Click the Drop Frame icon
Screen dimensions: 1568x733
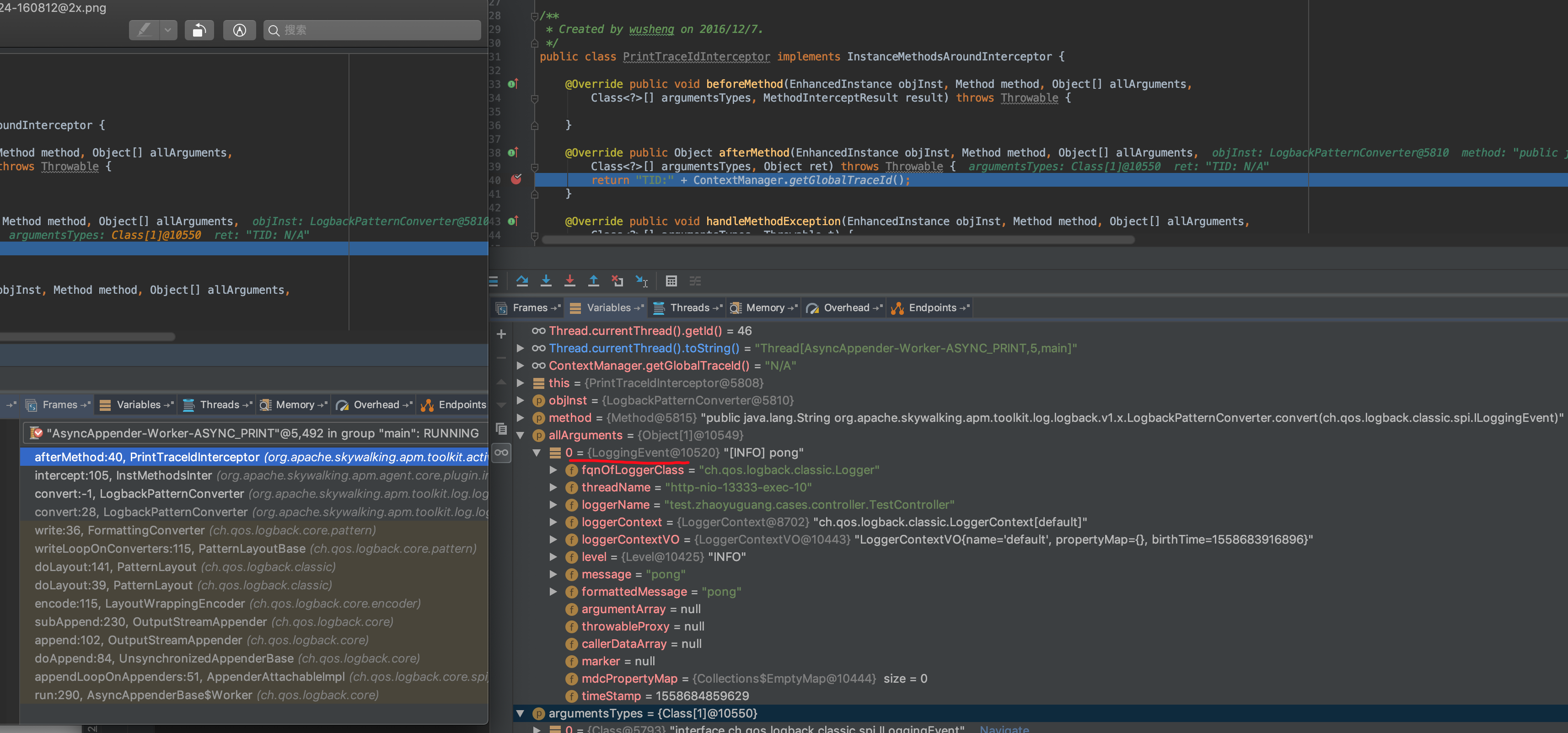click(617, 280)
